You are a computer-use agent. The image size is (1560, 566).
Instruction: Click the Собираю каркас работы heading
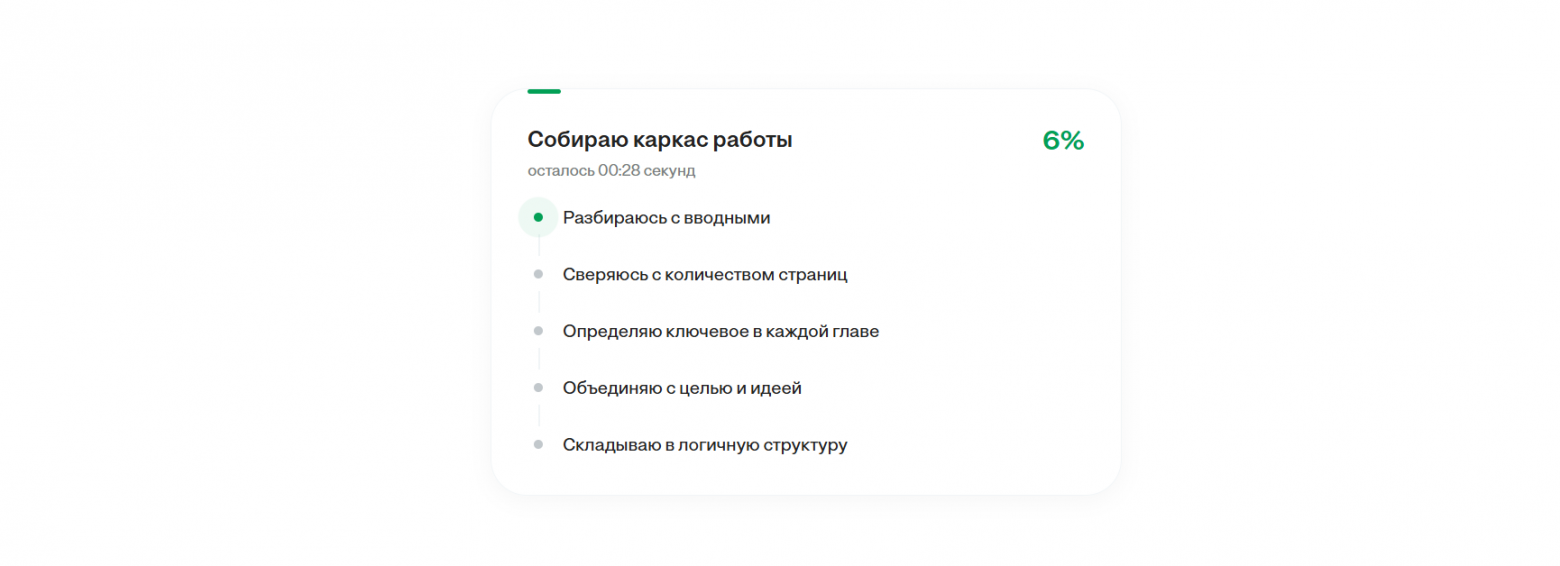(x=660, y=140)
